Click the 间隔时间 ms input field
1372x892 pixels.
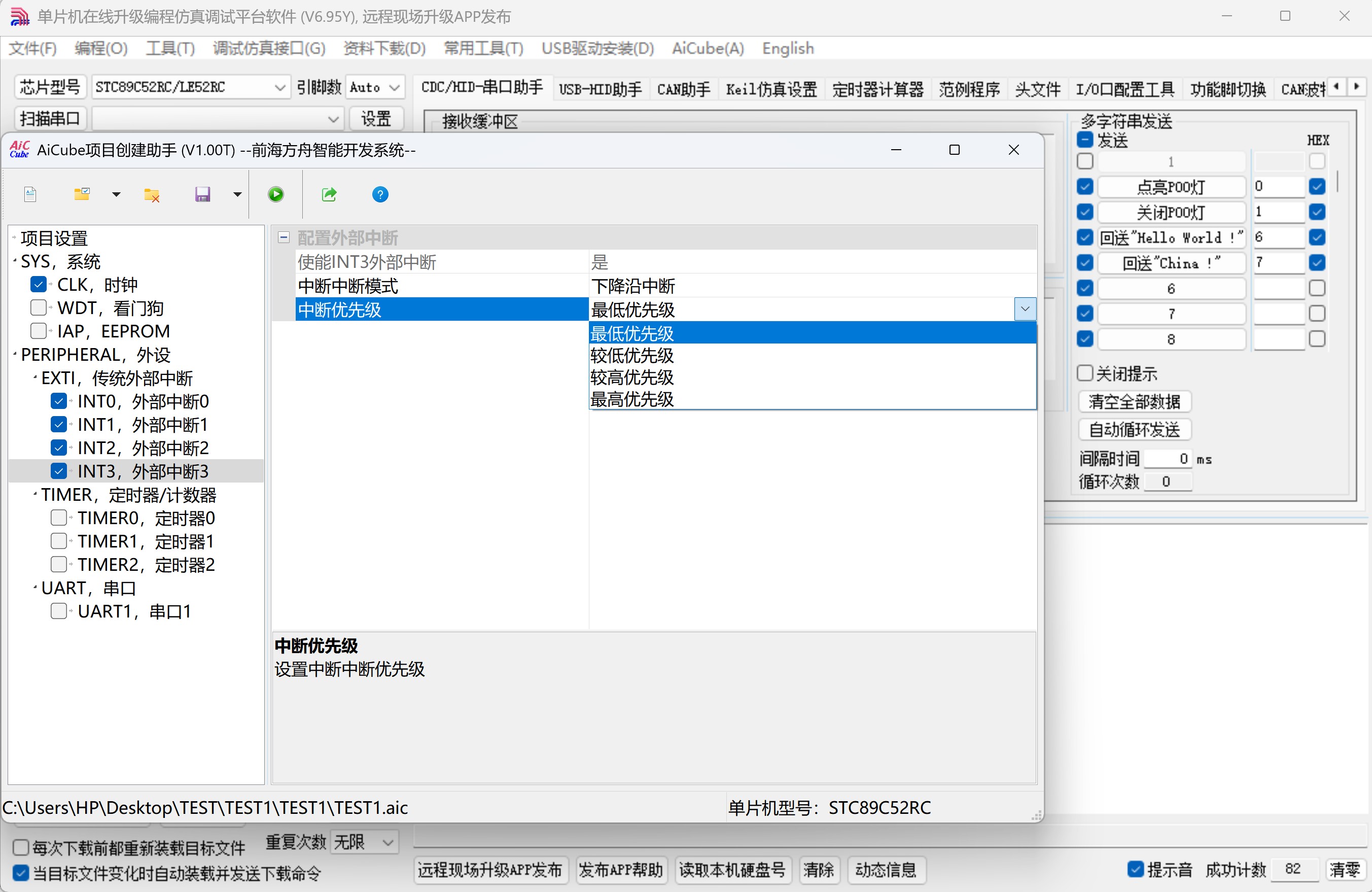pos(1168,459)
